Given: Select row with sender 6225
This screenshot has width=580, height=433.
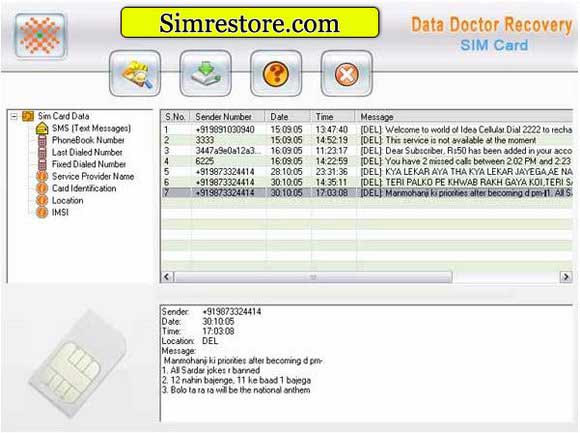Looking at the screenshot, I should click(367, 161).
